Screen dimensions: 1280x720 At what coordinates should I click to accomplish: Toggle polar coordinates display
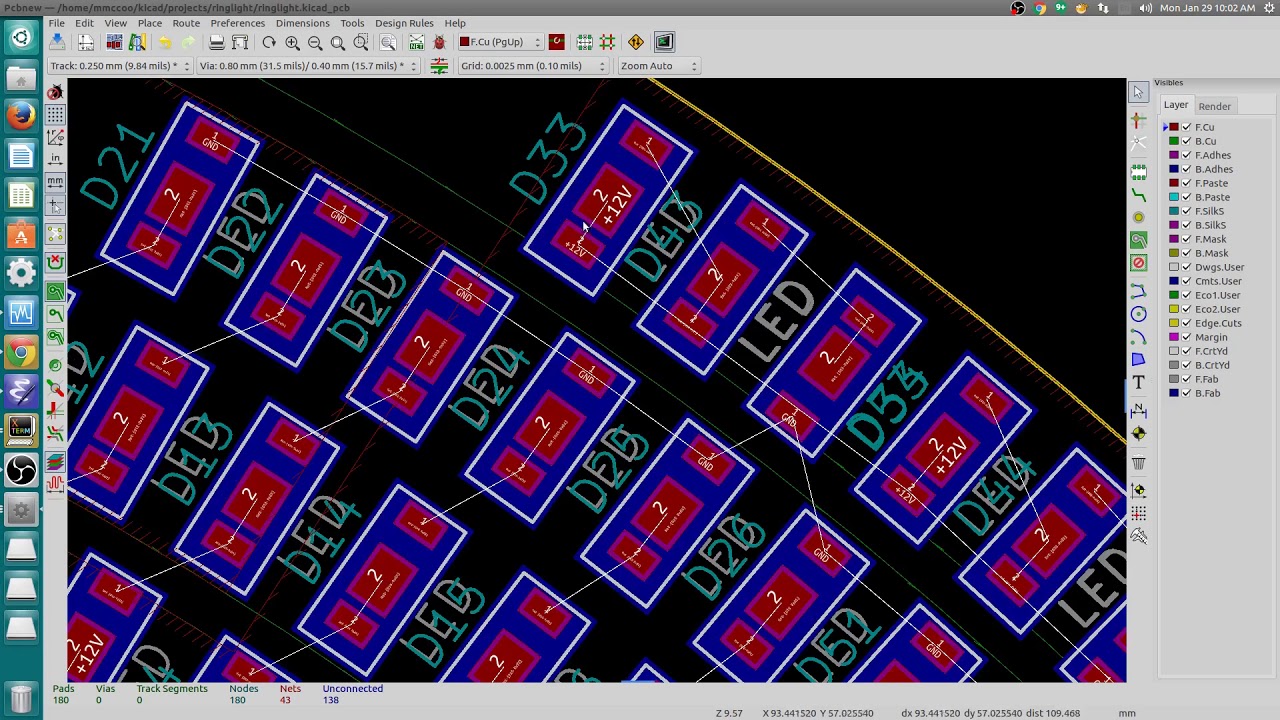(x=55, y=137)
